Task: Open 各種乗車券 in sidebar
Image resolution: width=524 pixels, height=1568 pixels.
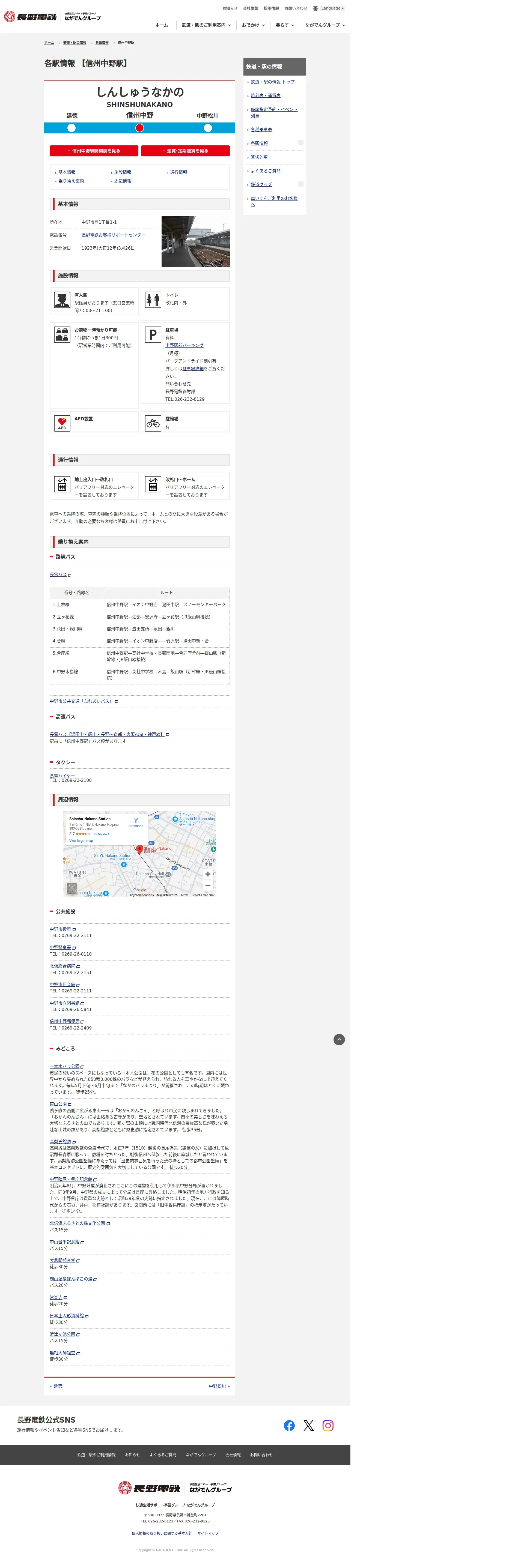Action: pyautogui.click(x=261, y=130)
